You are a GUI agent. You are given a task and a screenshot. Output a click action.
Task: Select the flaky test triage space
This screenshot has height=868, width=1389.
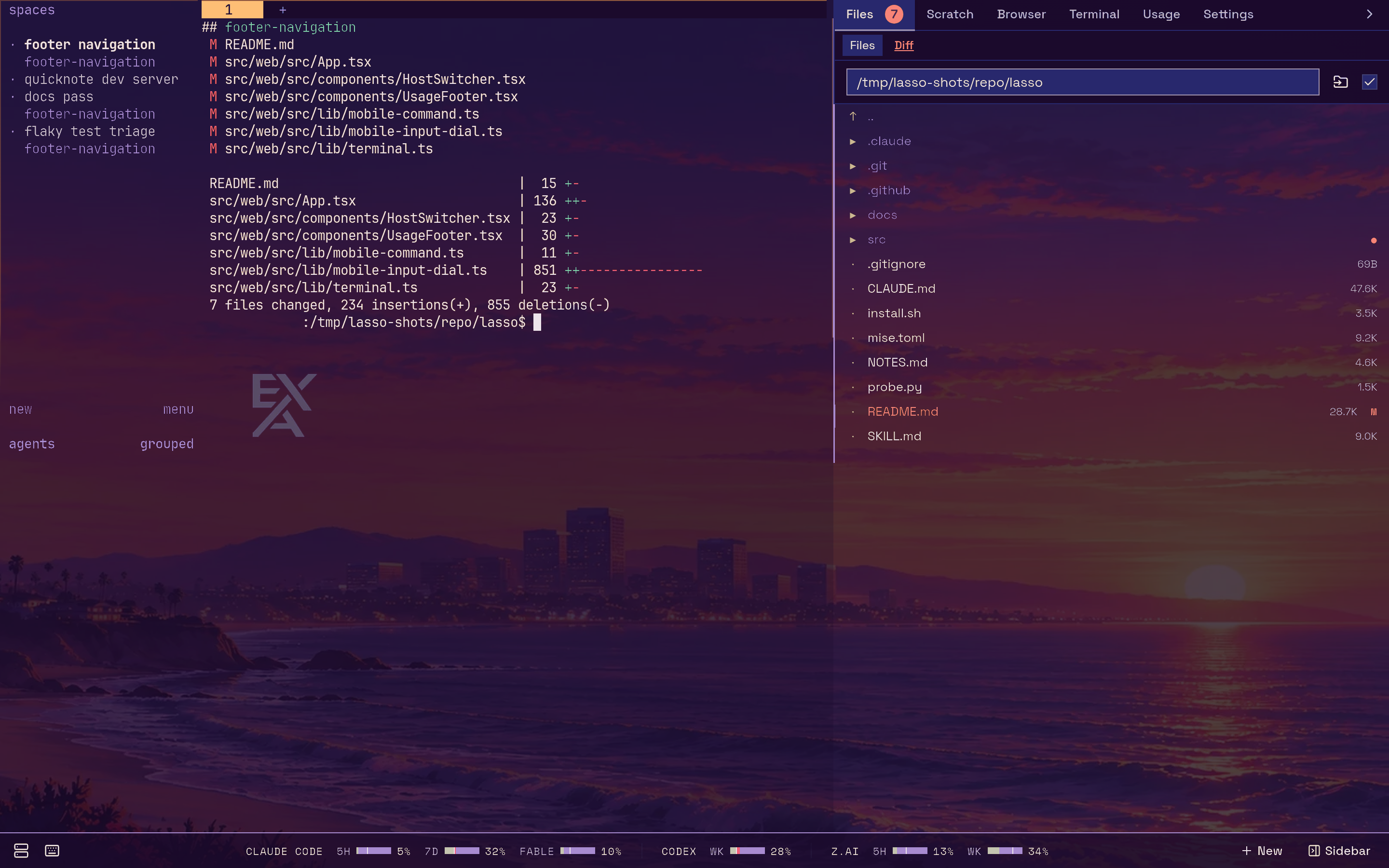point(90,132)
